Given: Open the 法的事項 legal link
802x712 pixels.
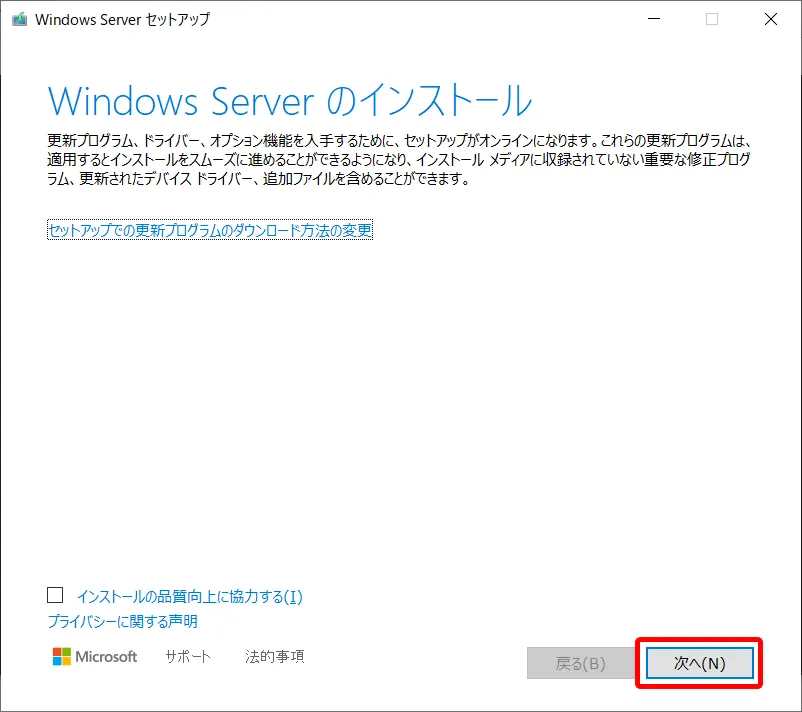Looking at the screenshot, I should click(x=275, y=656).
